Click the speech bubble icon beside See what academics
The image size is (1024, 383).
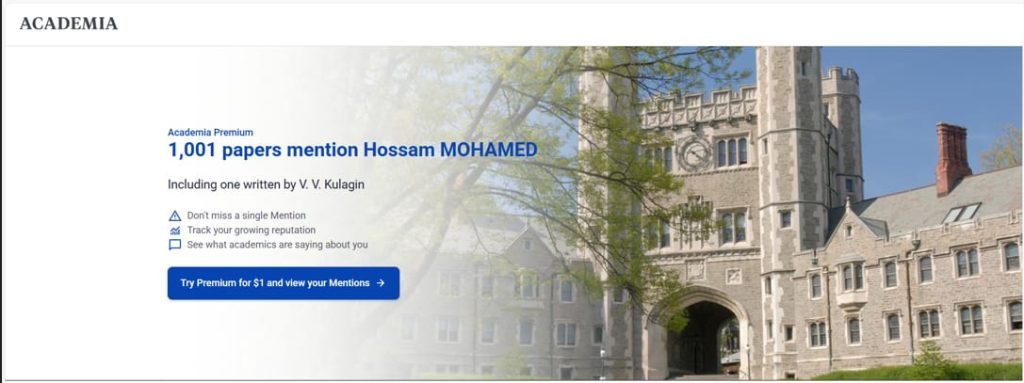coord(174,245)
